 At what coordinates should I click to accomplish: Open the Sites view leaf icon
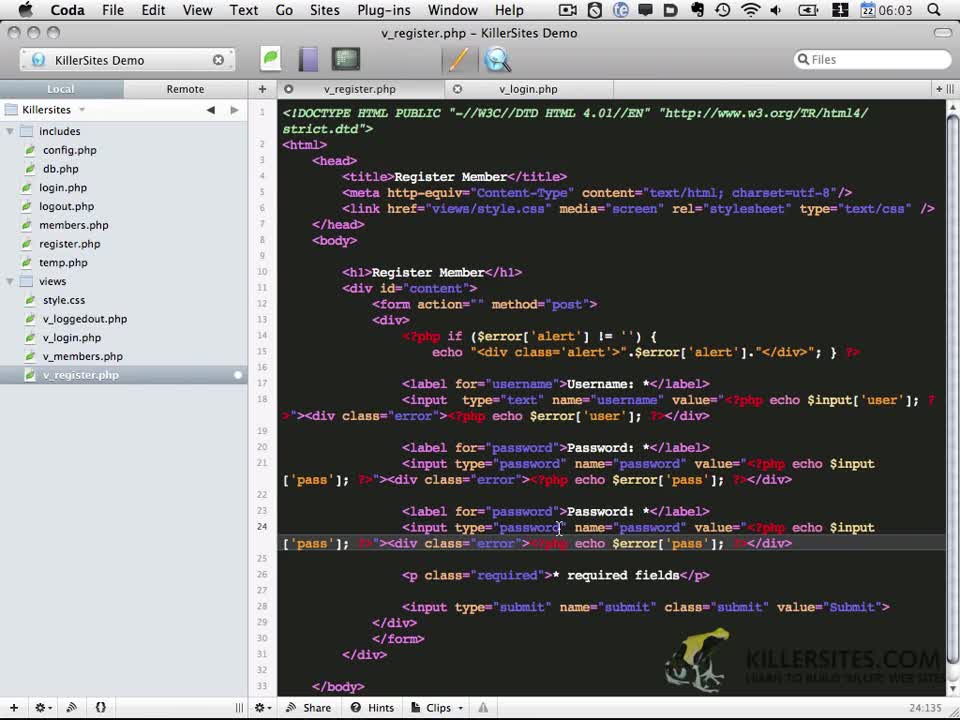tap(271, 59)
